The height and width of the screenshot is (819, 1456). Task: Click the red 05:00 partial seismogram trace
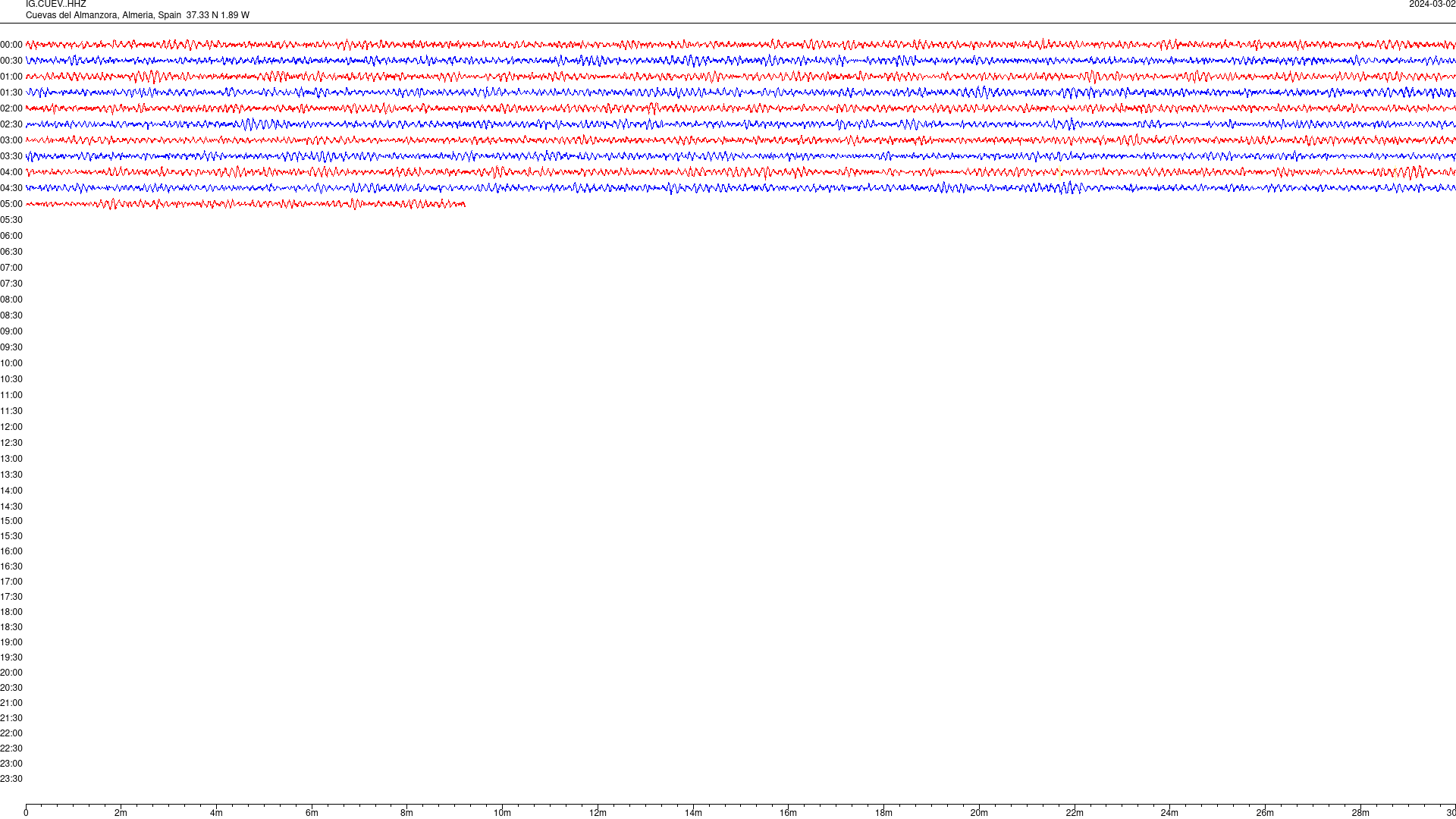(246, 204)
